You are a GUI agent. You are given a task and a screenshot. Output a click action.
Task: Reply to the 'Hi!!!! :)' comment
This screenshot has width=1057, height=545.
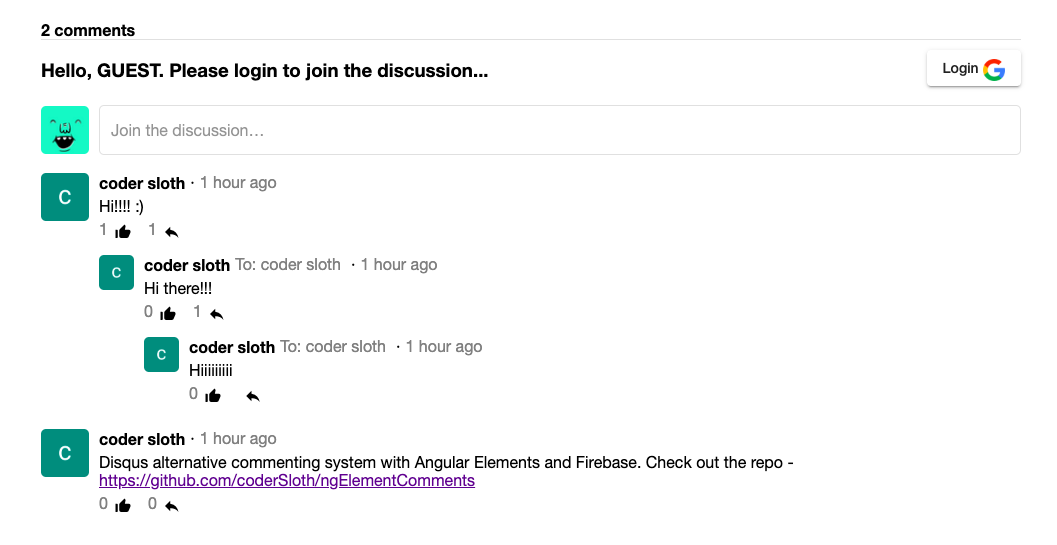(x=172, y=232)
